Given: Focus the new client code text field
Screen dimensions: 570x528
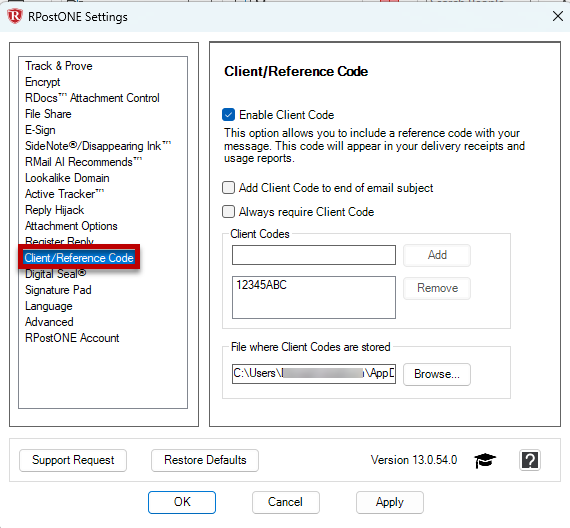Looking at the screenshot, I should pyautogui.click(x=314, y=255).
